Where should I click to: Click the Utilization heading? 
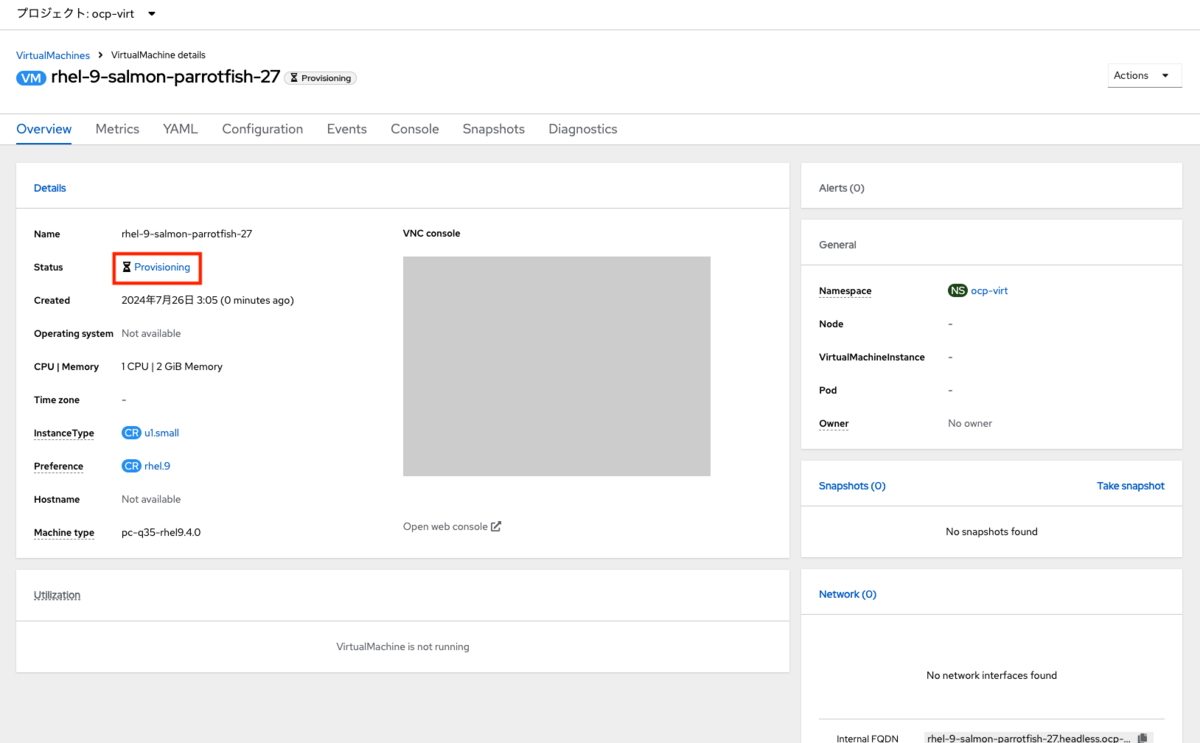57,595
